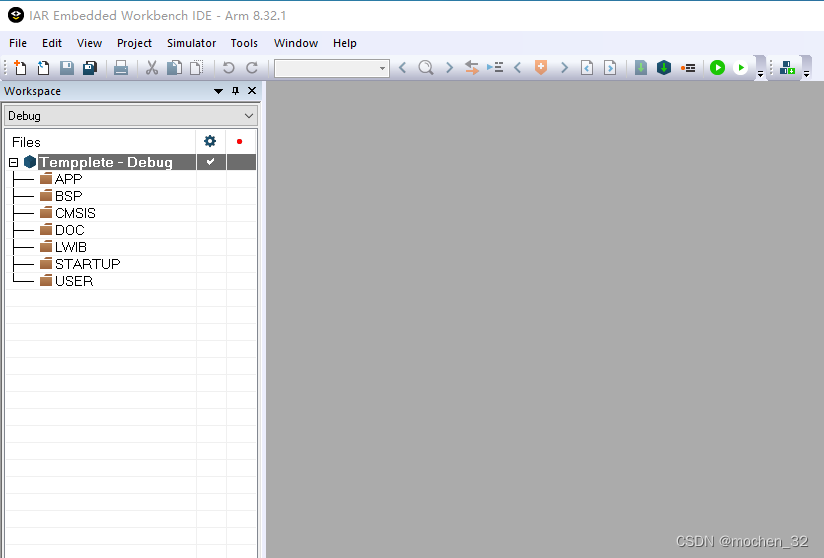Click the Replace swap-arrows icon
824x558 pixels.
point(471,68)
